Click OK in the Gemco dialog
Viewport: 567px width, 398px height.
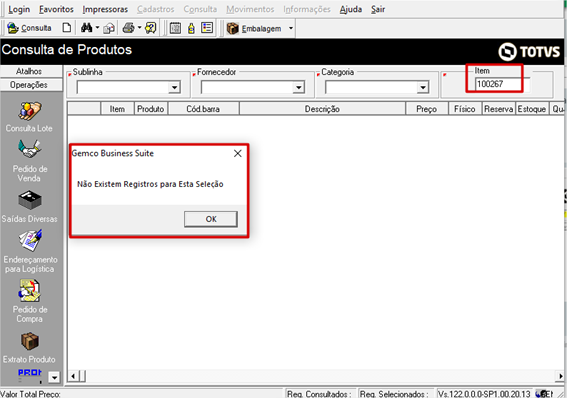(211, 219)
